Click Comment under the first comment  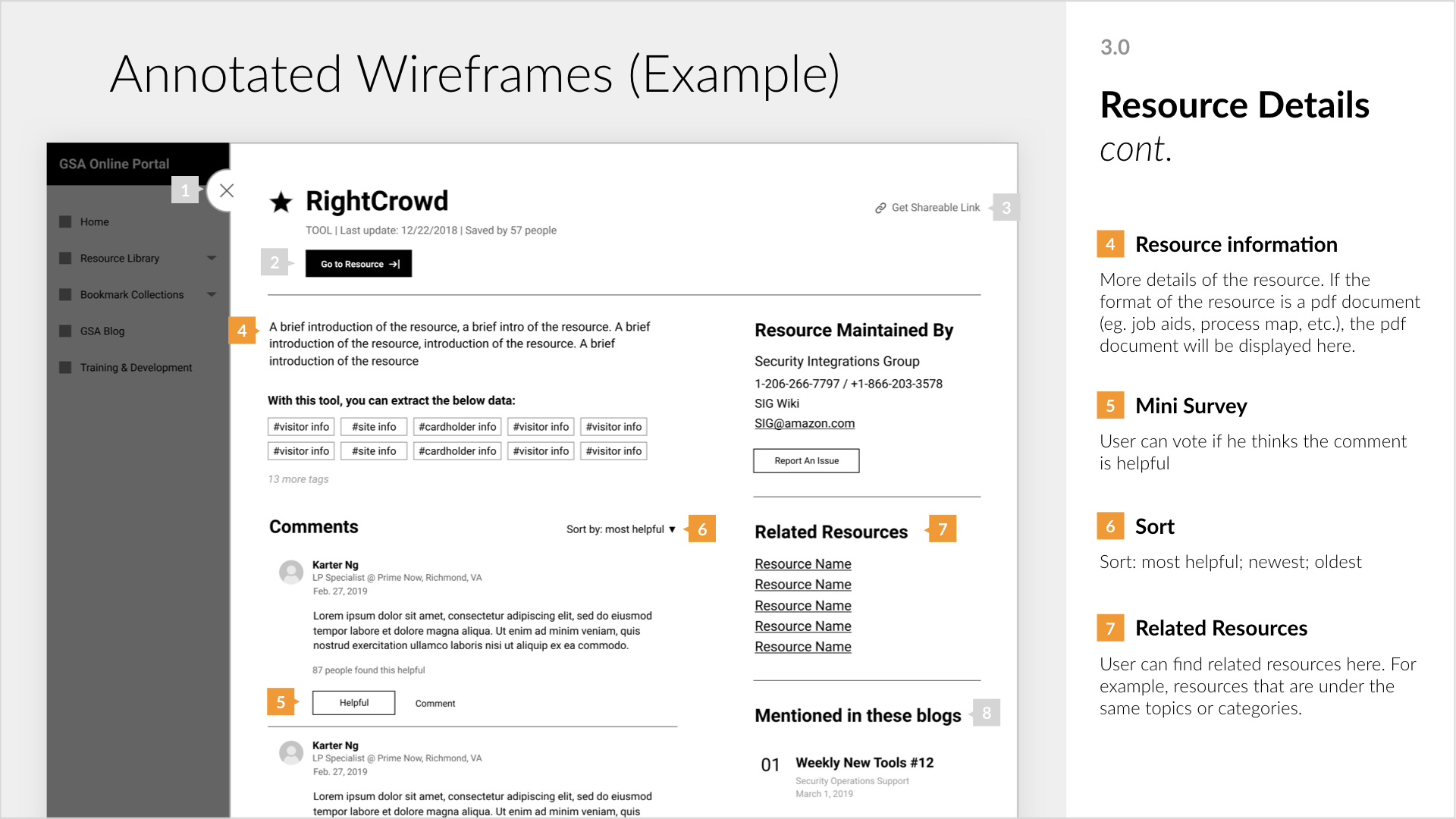click(x=435, y=704)
